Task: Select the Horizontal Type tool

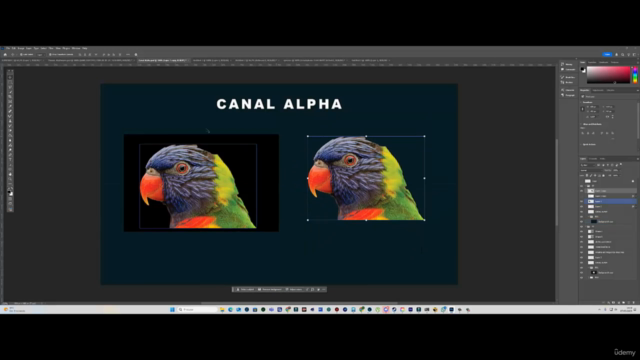Action: (10, 159)
